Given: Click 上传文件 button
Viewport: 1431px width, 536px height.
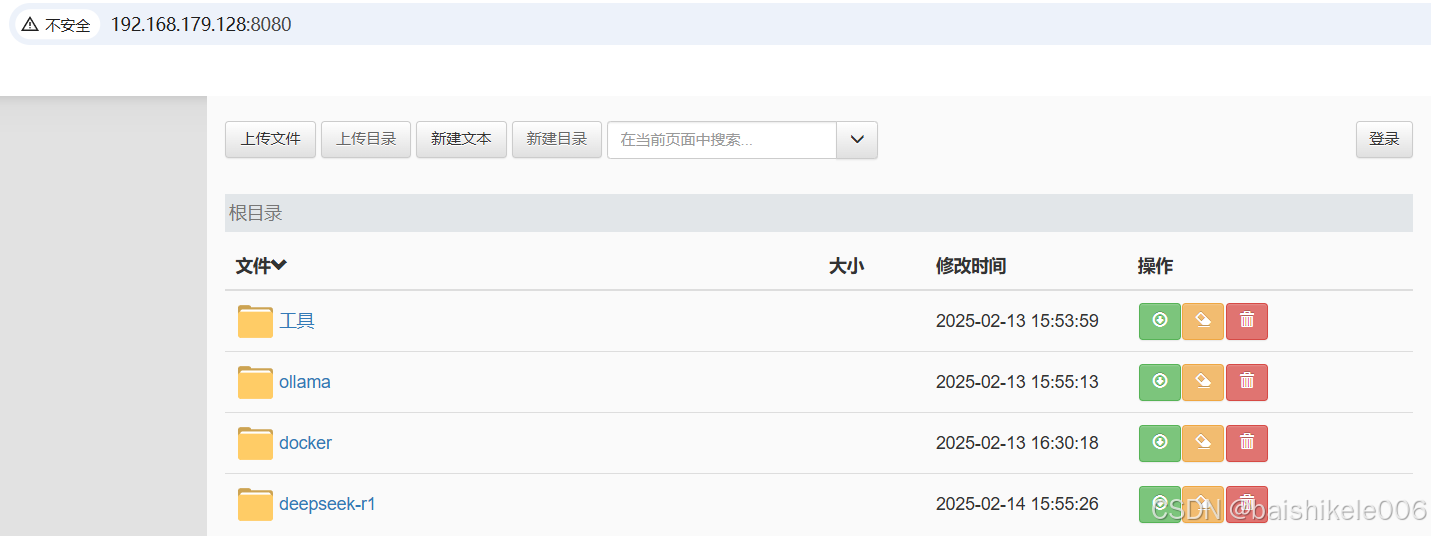Looking at the screenshot, I should [270, 139].
